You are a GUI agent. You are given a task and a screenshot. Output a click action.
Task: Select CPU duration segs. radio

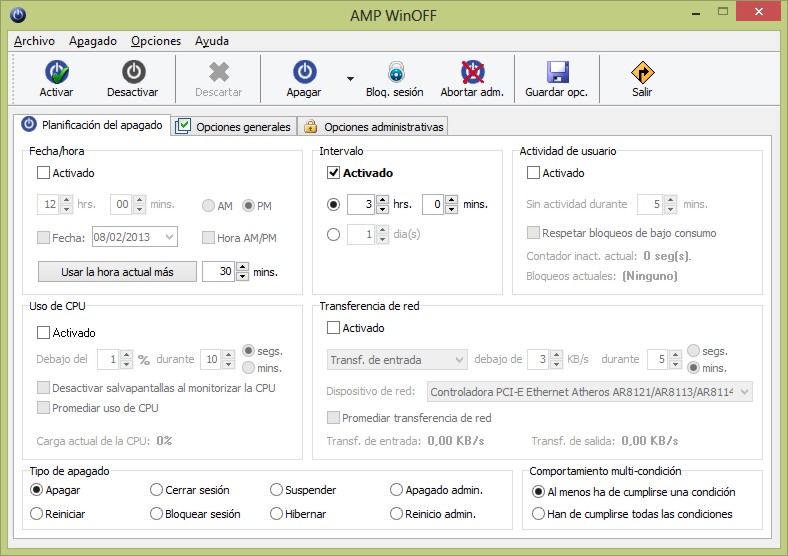[x=248, y=350]
